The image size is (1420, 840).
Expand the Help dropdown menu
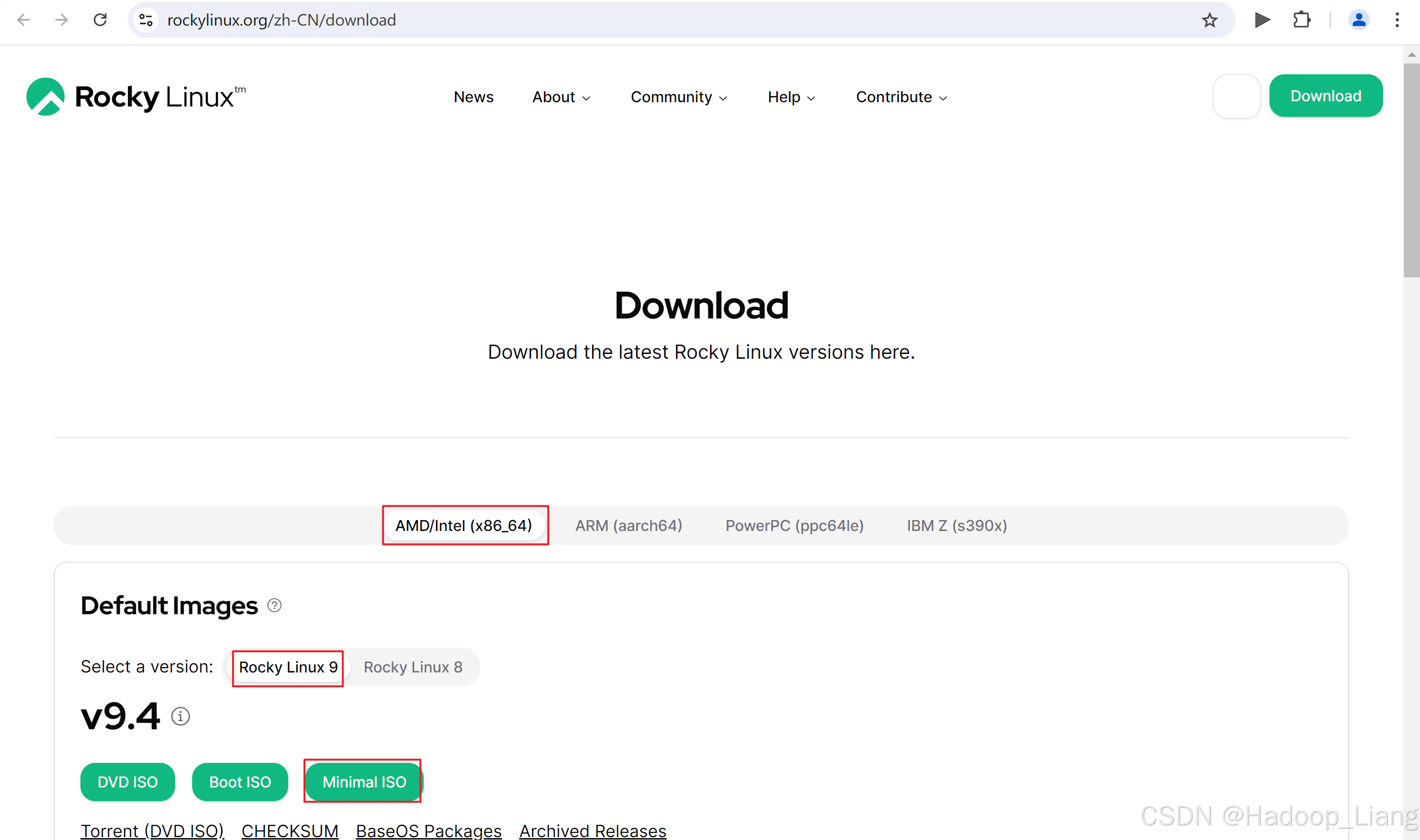[791, 97]
